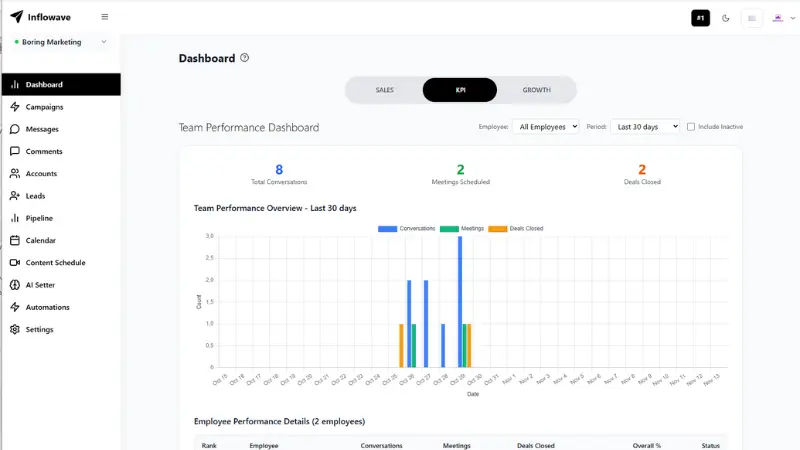The image size is (800, 450).
Task: Toggle Deals Closed orange legend swatch
Action: [497, 229]
